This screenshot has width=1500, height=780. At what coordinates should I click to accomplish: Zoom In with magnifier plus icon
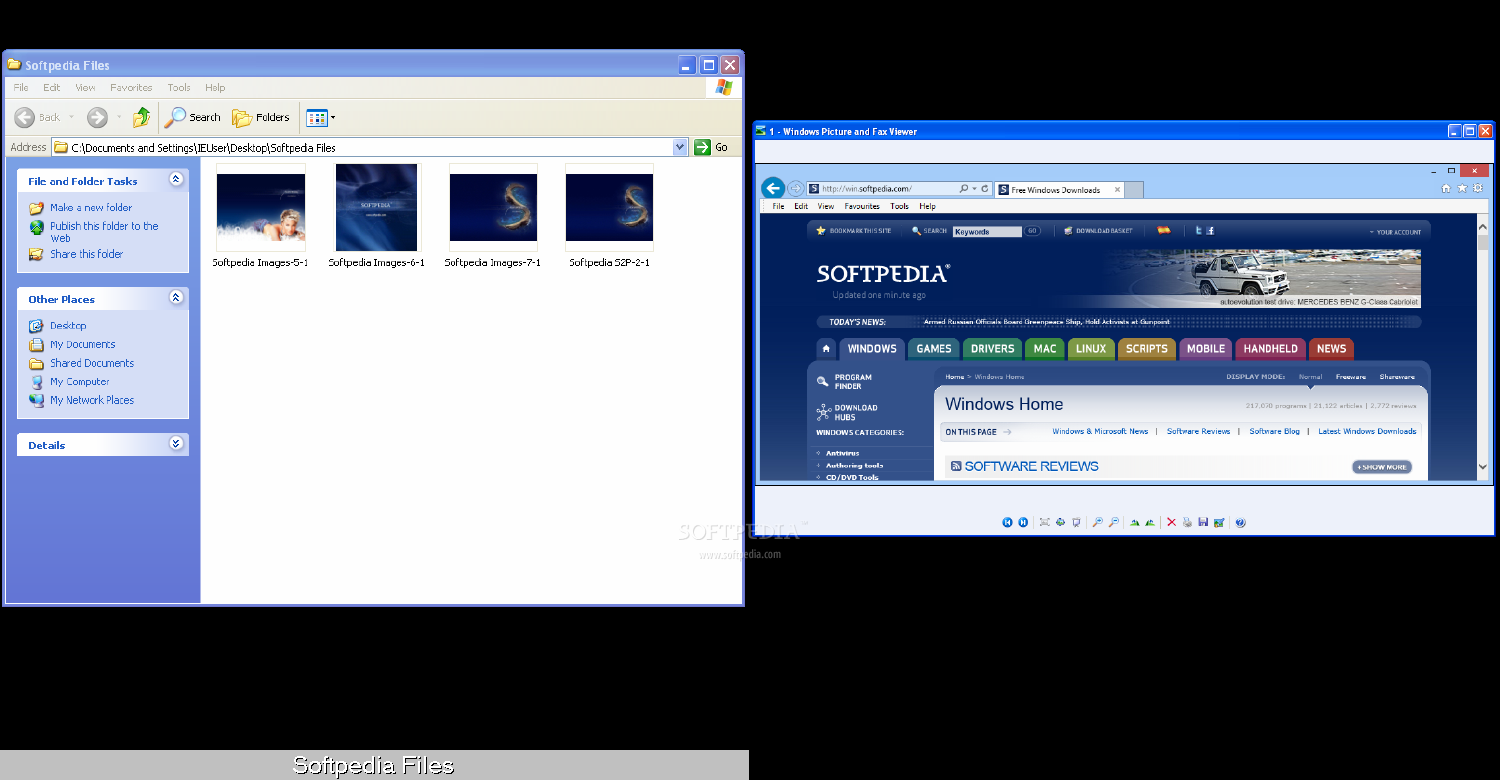pos(1097,522)
